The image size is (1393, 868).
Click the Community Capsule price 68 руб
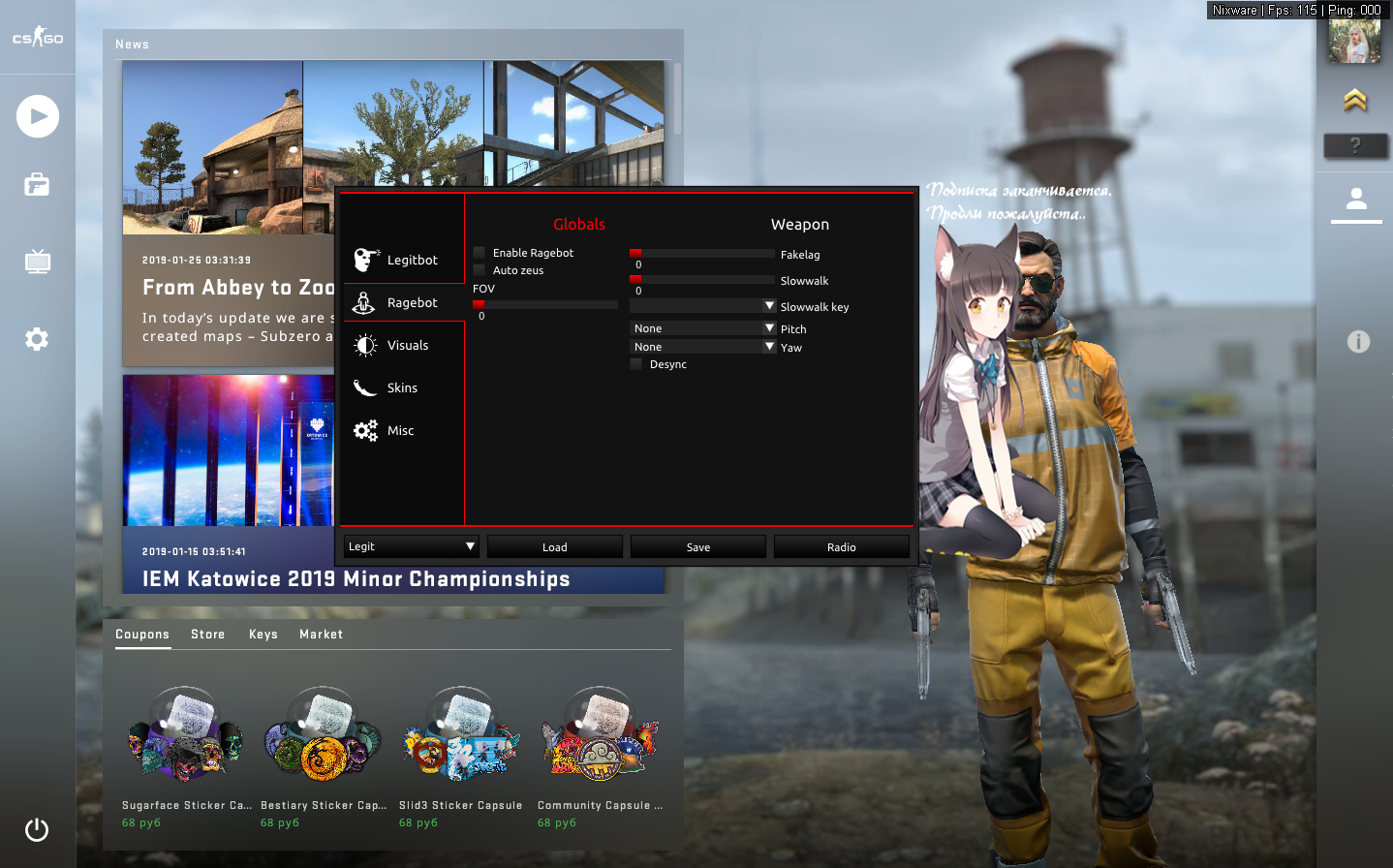tap(557, 822)
